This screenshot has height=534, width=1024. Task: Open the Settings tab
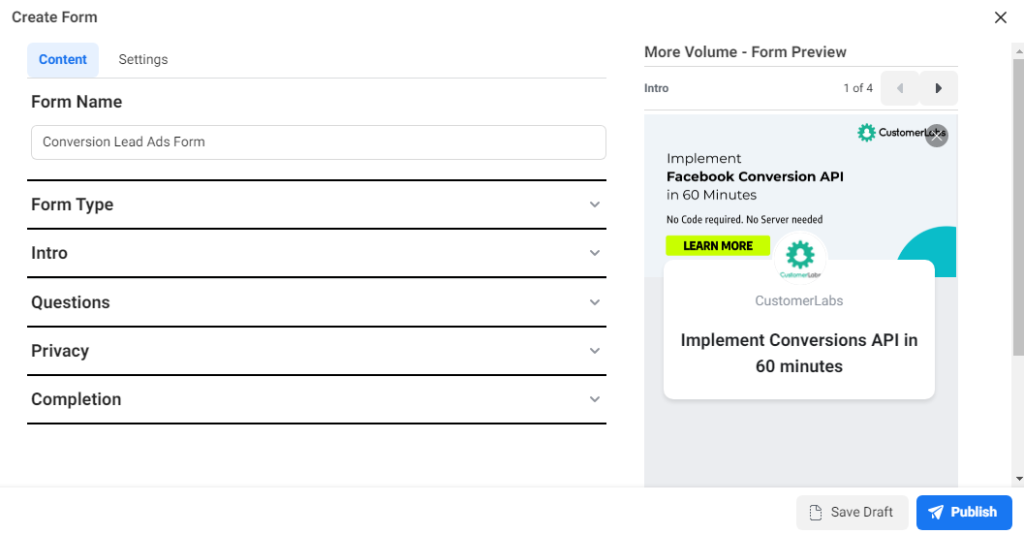[x=143, y=59]
